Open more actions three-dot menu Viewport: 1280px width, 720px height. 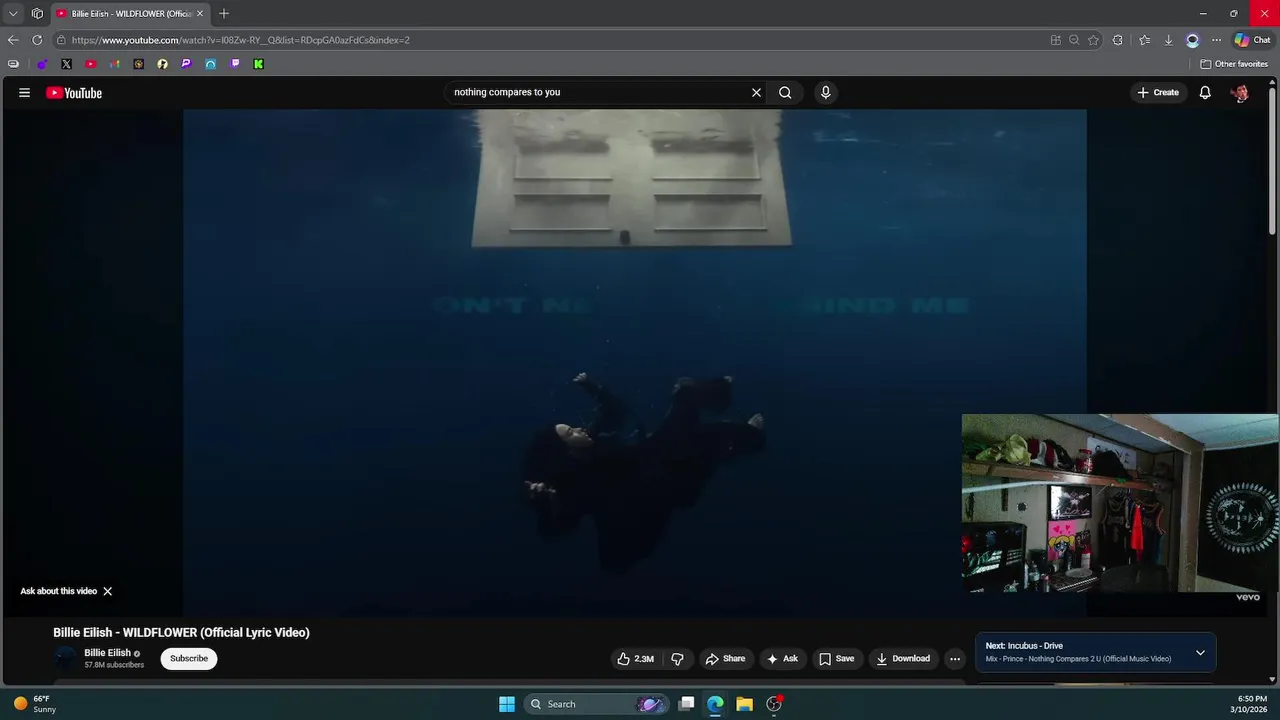[955, 658]
